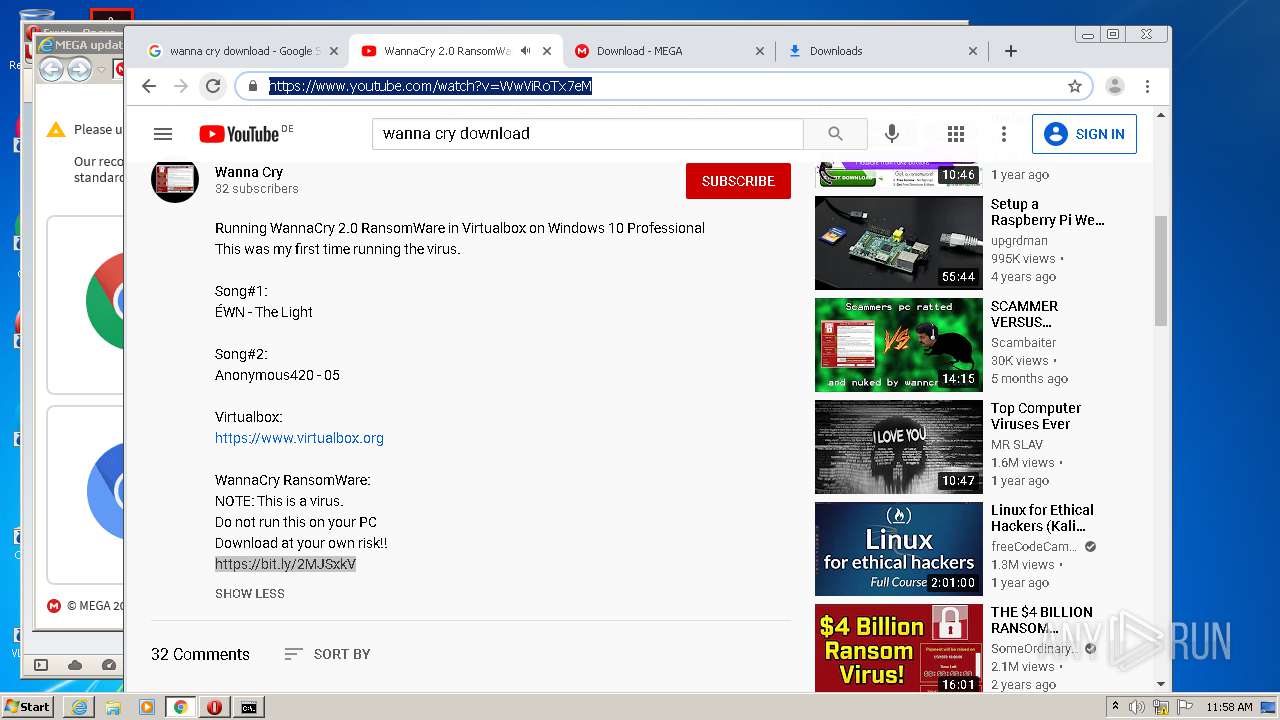
Task: Click the SIGN IN button
Action: coord(1084,134)
